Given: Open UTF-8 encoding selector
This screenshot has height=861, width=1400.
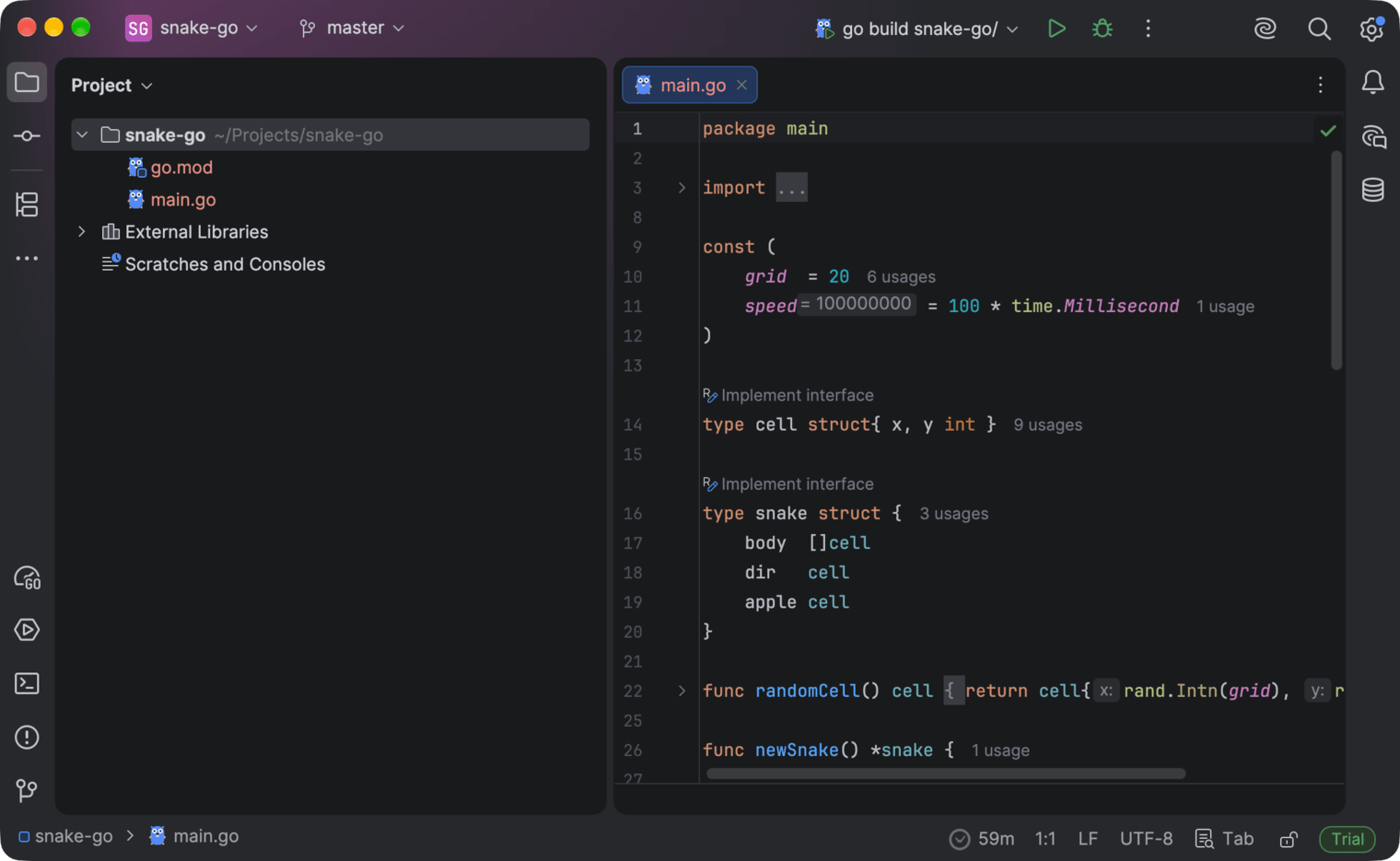Looking at the screenshot, I should point(1146,839).
